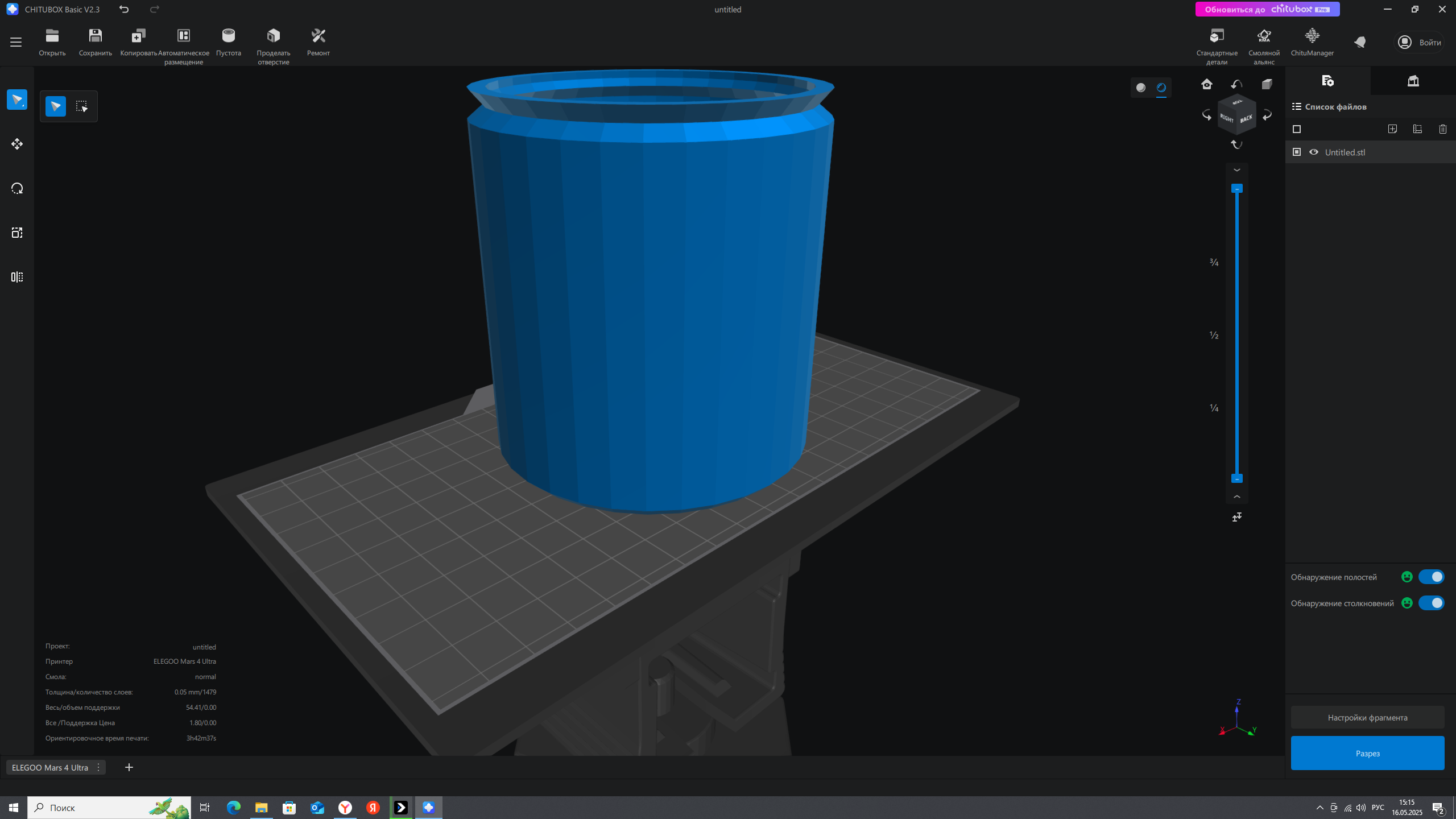This screenshot has width=1456, height=819.
Task: Select the Rotate tool in left sidebar
Action: point(17,188)
